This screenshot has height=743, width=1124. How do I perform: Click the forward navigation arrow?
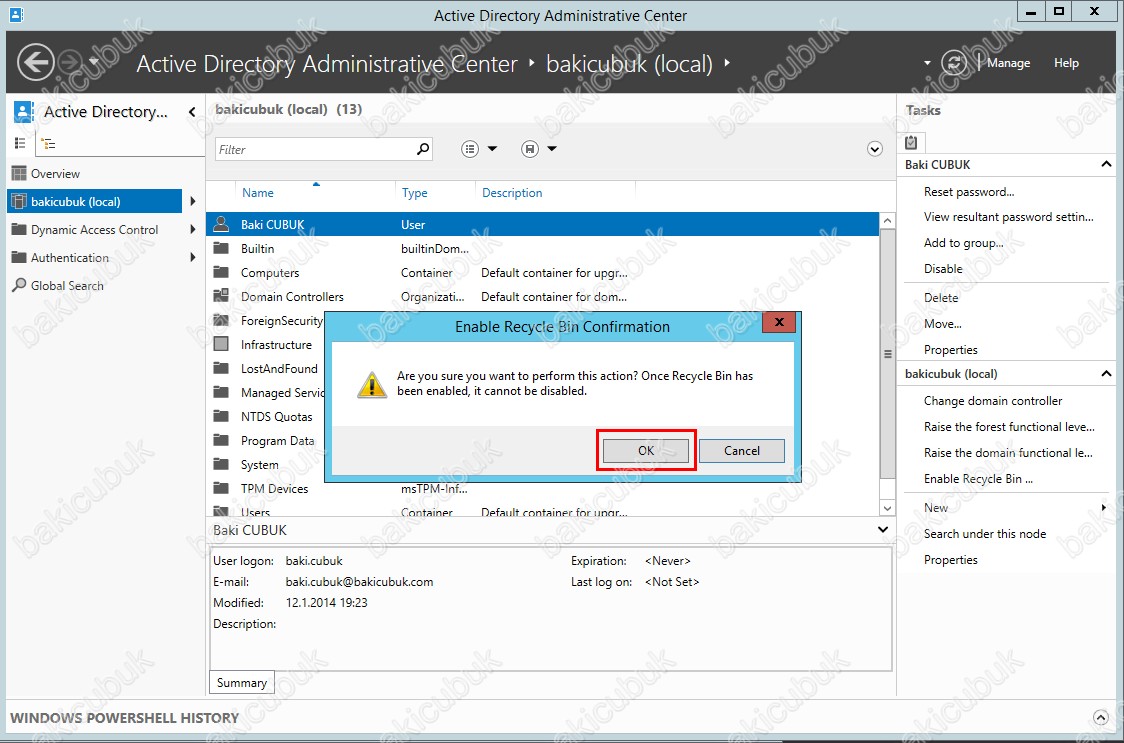tap(70, 62)
